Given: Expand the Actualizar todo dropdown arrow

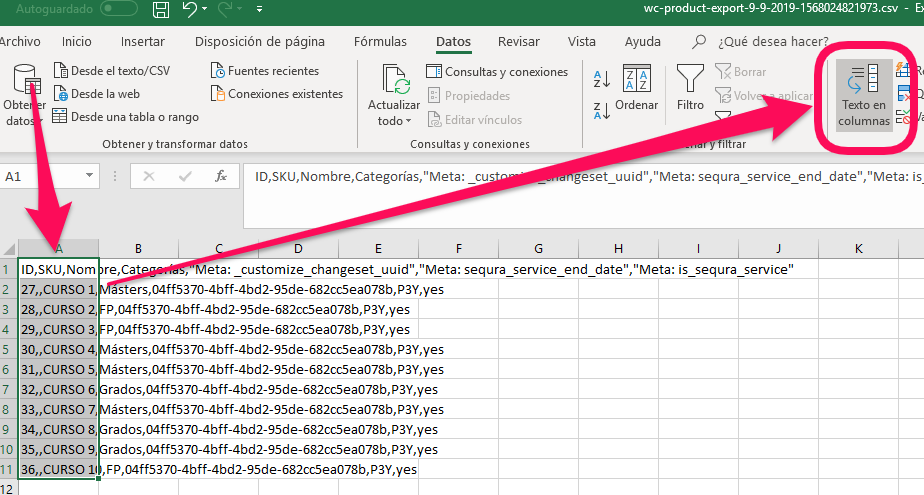Looking at the screenshot, I should [x=408, y=121].
